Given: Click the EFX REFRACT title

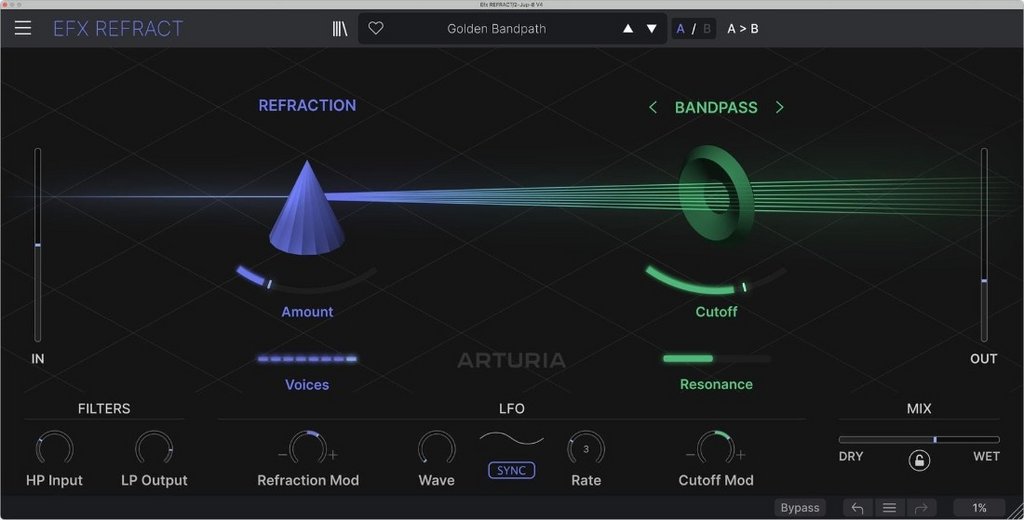Looking at the screenshot, I should click(118, 28).
